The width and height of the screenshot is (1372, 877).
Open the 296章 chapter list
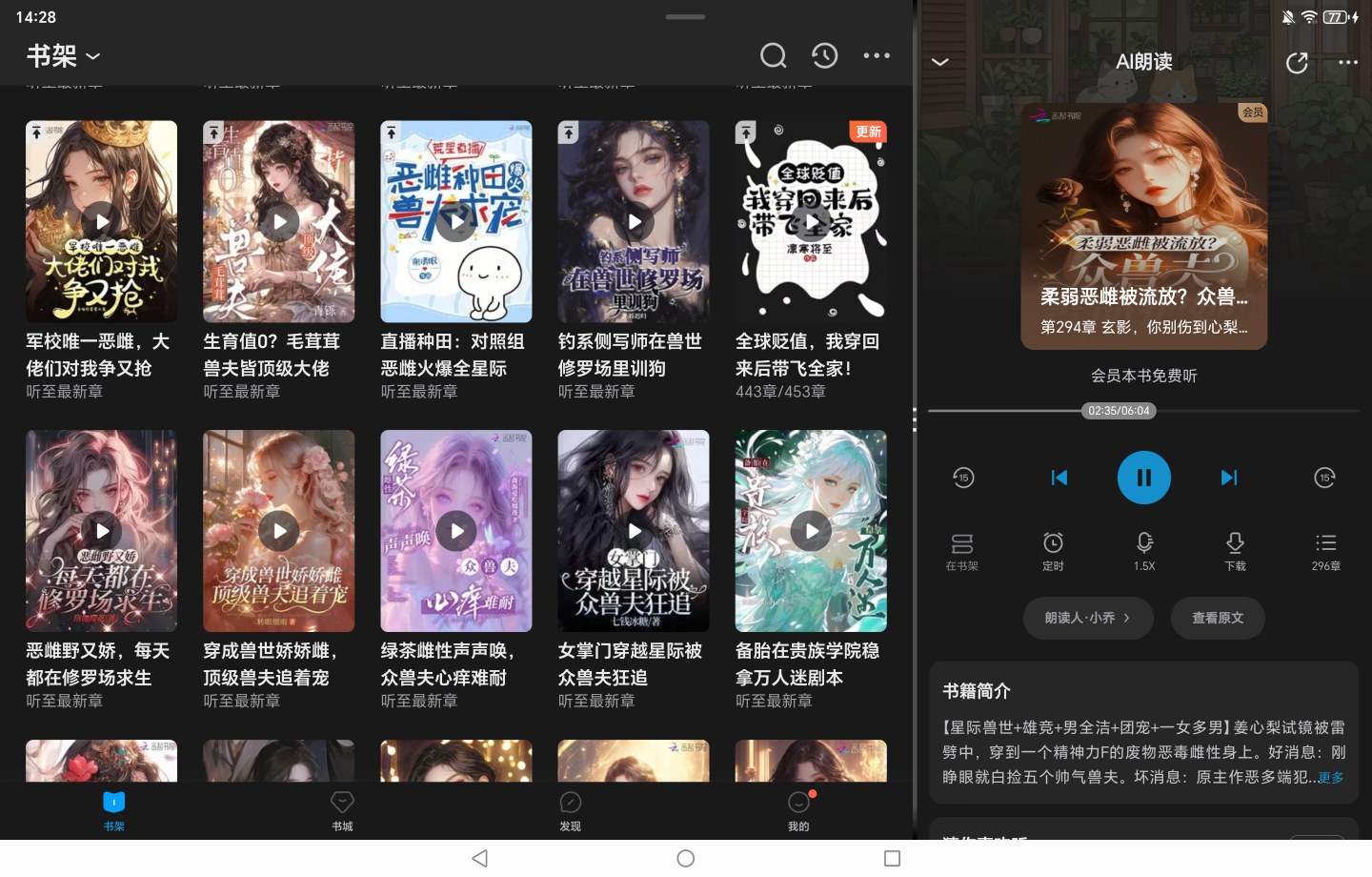pyautogui.click(x=1325, y=551)
